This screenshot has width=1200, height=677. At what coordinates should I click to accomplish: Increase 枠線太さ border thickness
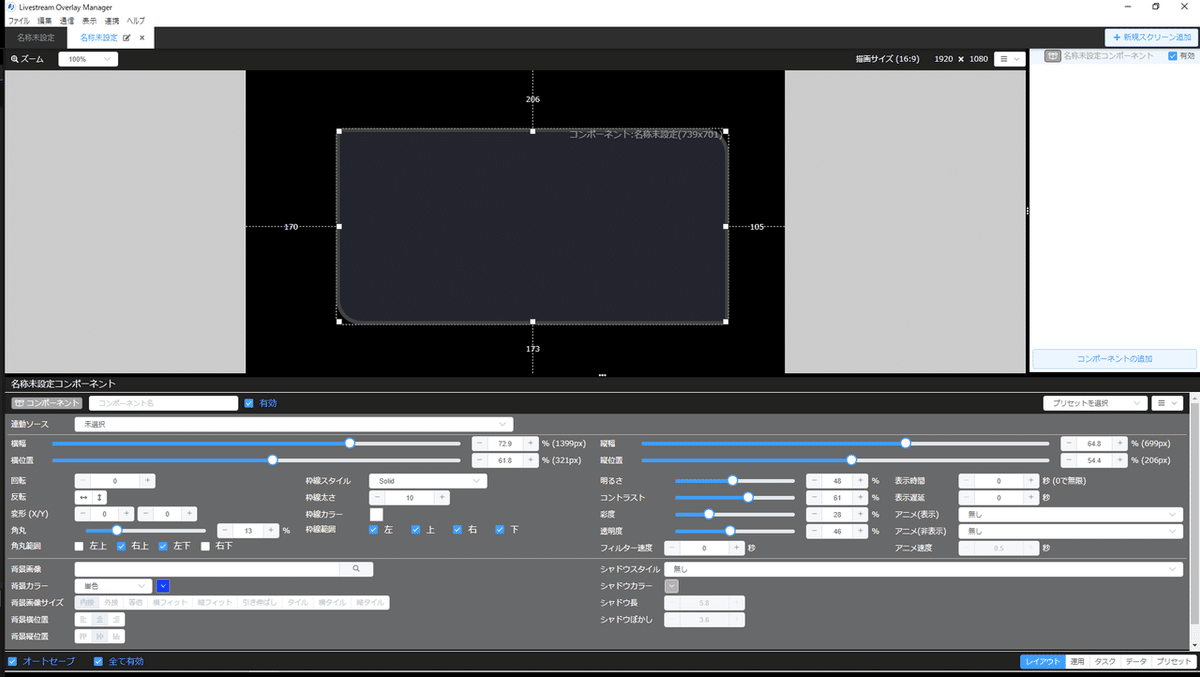(x=441, y=497)
